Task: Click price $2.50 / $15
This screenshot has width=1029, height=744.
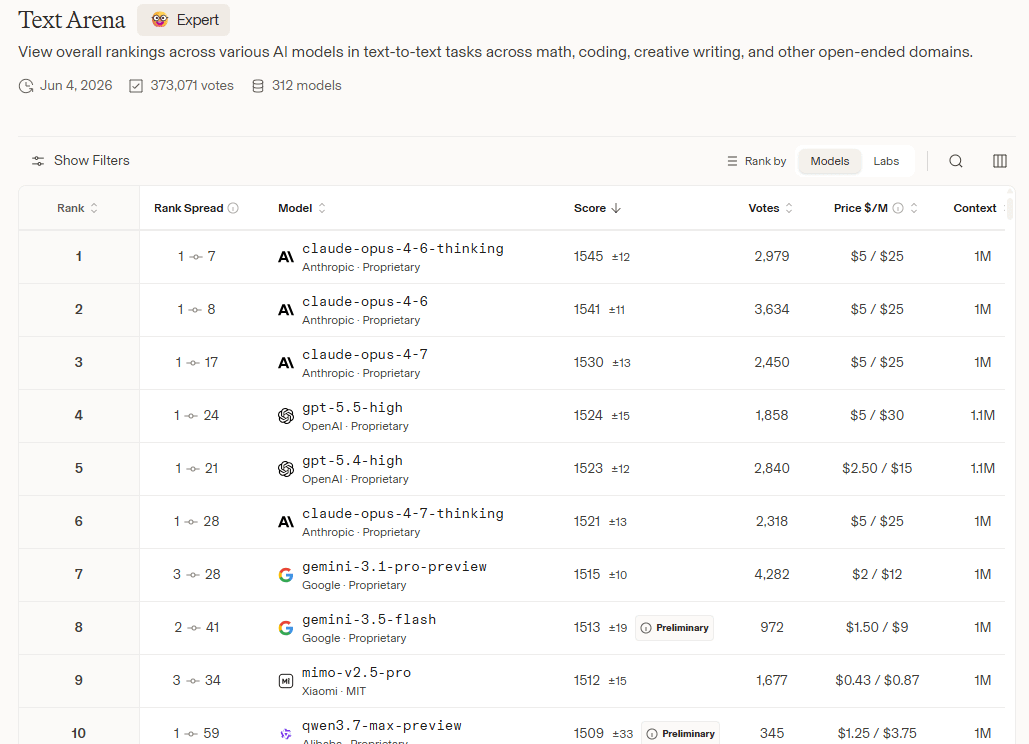Action: (877, 468)
